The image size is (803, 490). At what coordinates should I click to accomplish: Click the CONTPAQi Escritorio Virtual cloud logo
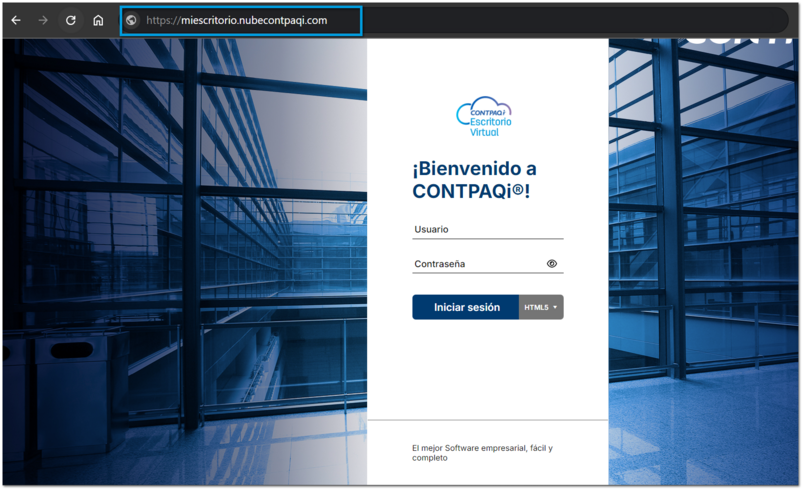[484, 116]
